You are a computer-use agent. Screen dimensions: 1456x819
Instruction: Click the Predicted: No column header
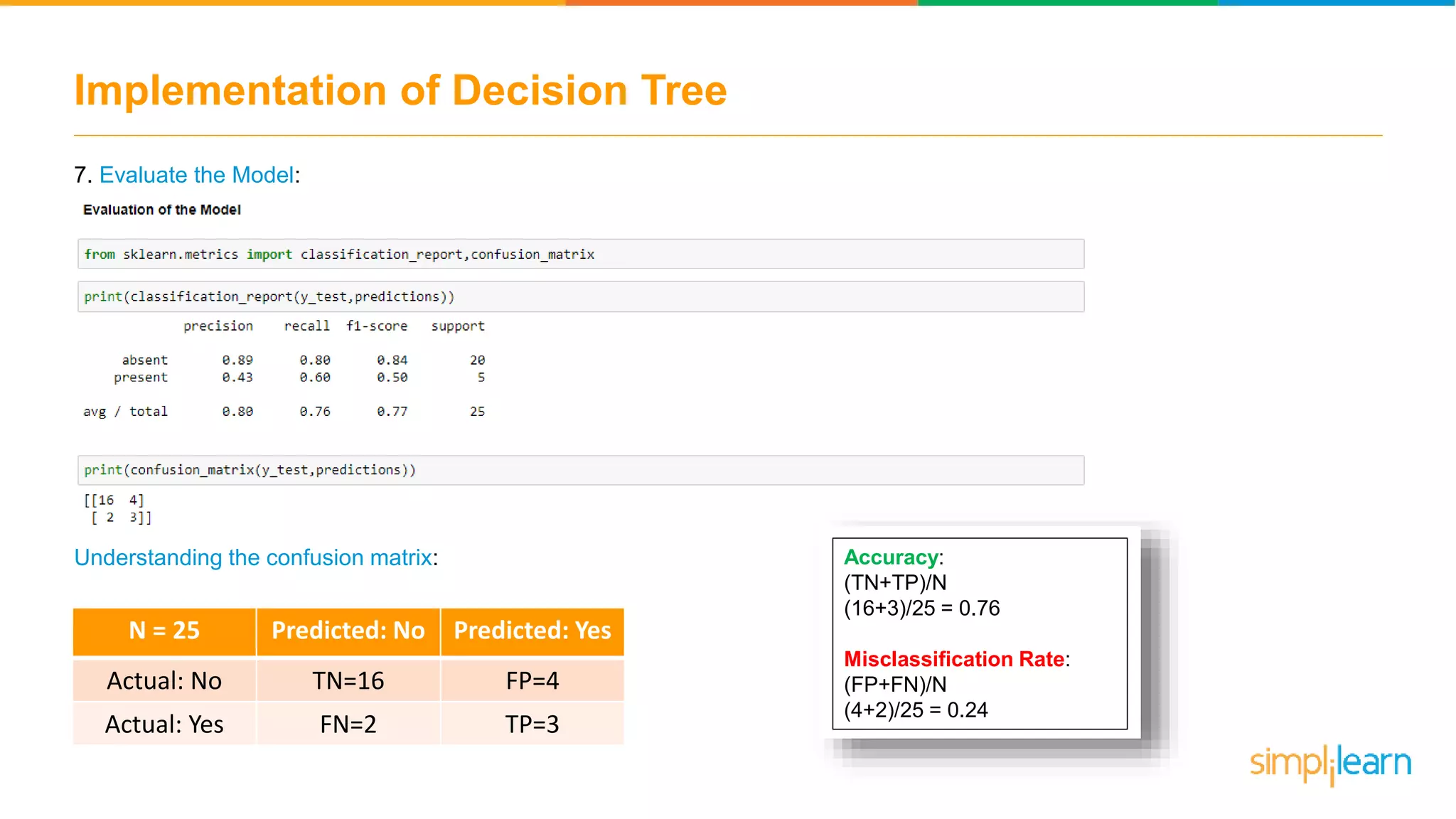click(x=348, y=631)
